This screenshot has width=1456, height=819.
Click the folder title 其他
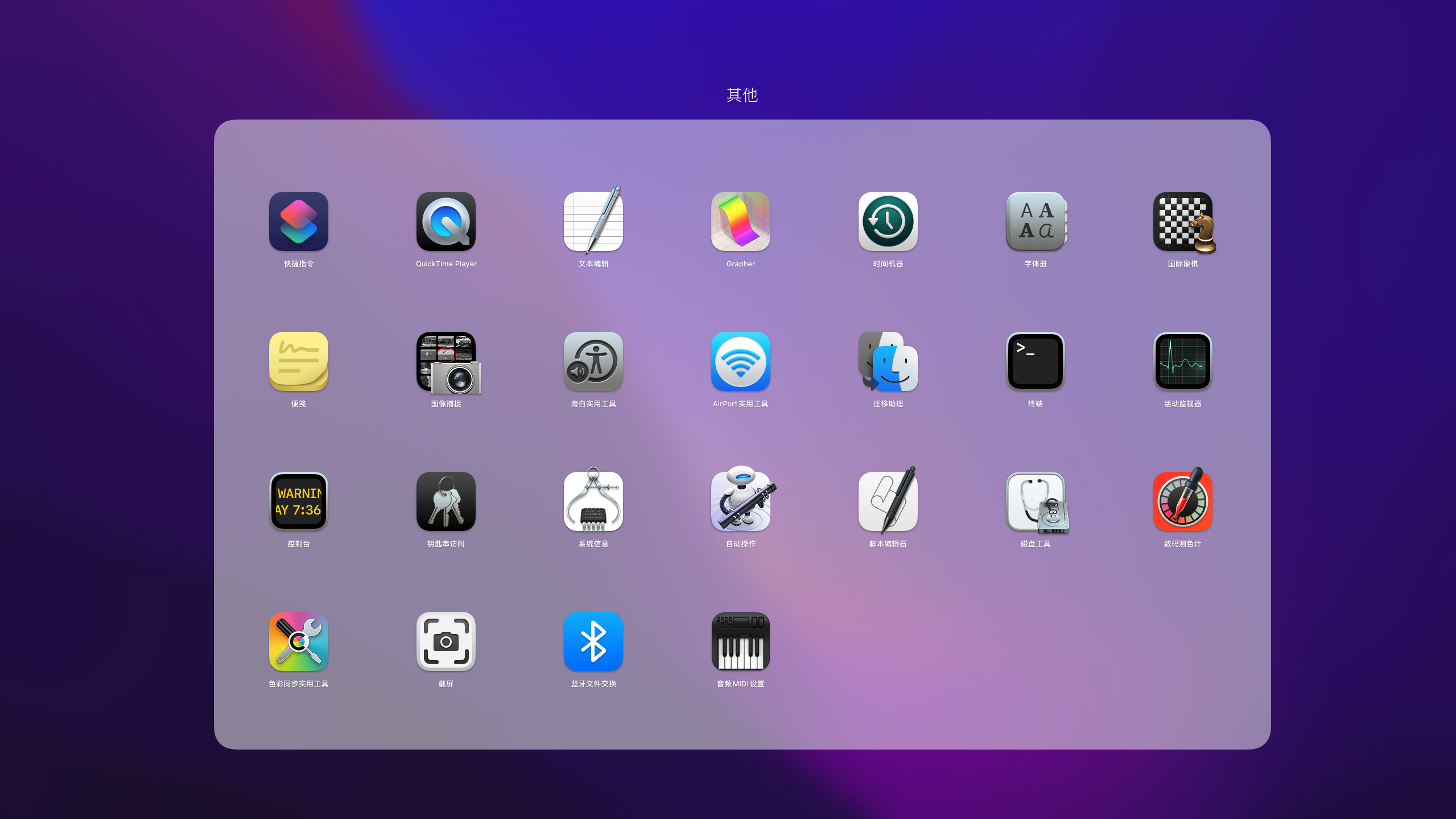click(x=742, y=95)
